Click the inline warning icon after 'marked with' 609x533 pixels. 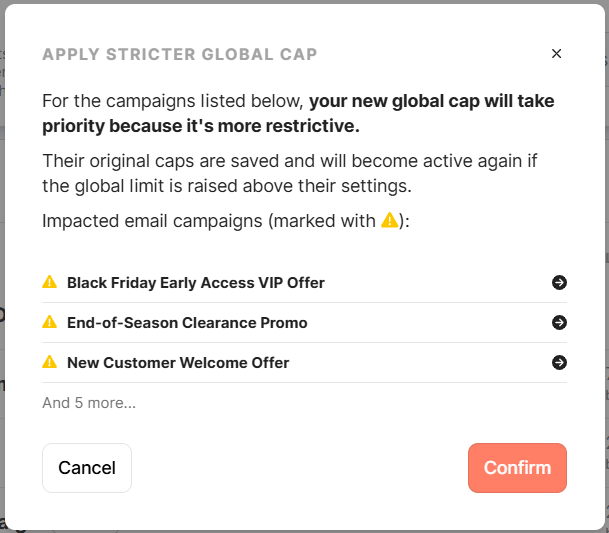(x=390, y=221)
